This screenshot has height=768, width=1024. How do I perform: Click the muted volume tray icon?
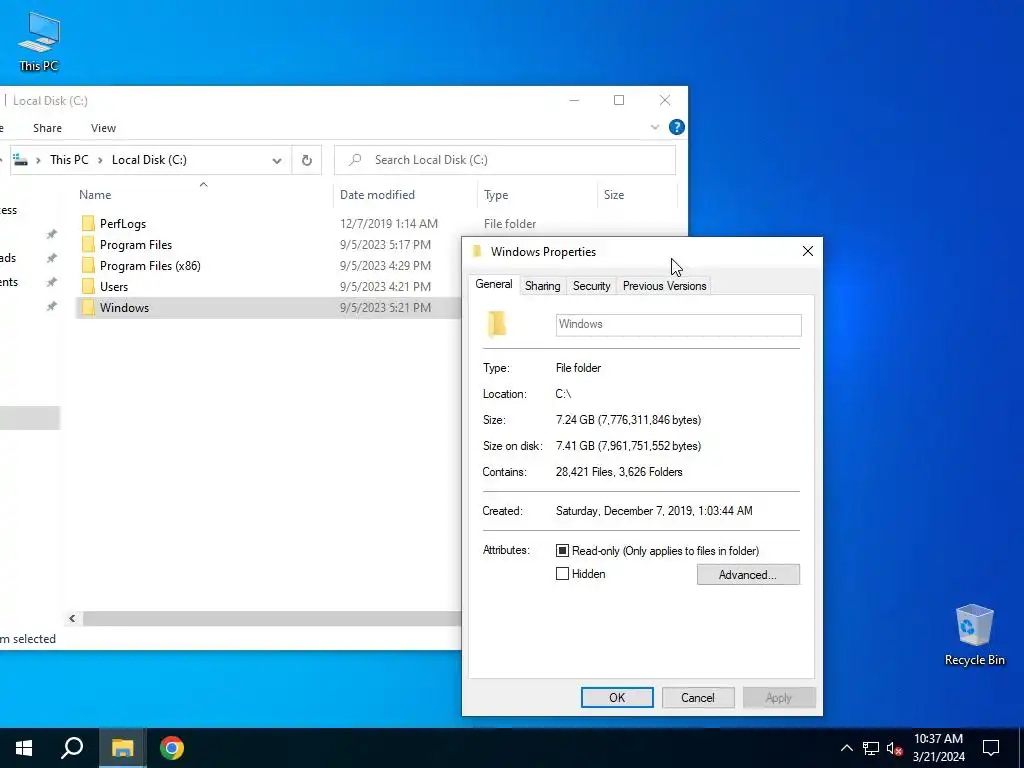(x=895, y=748)
